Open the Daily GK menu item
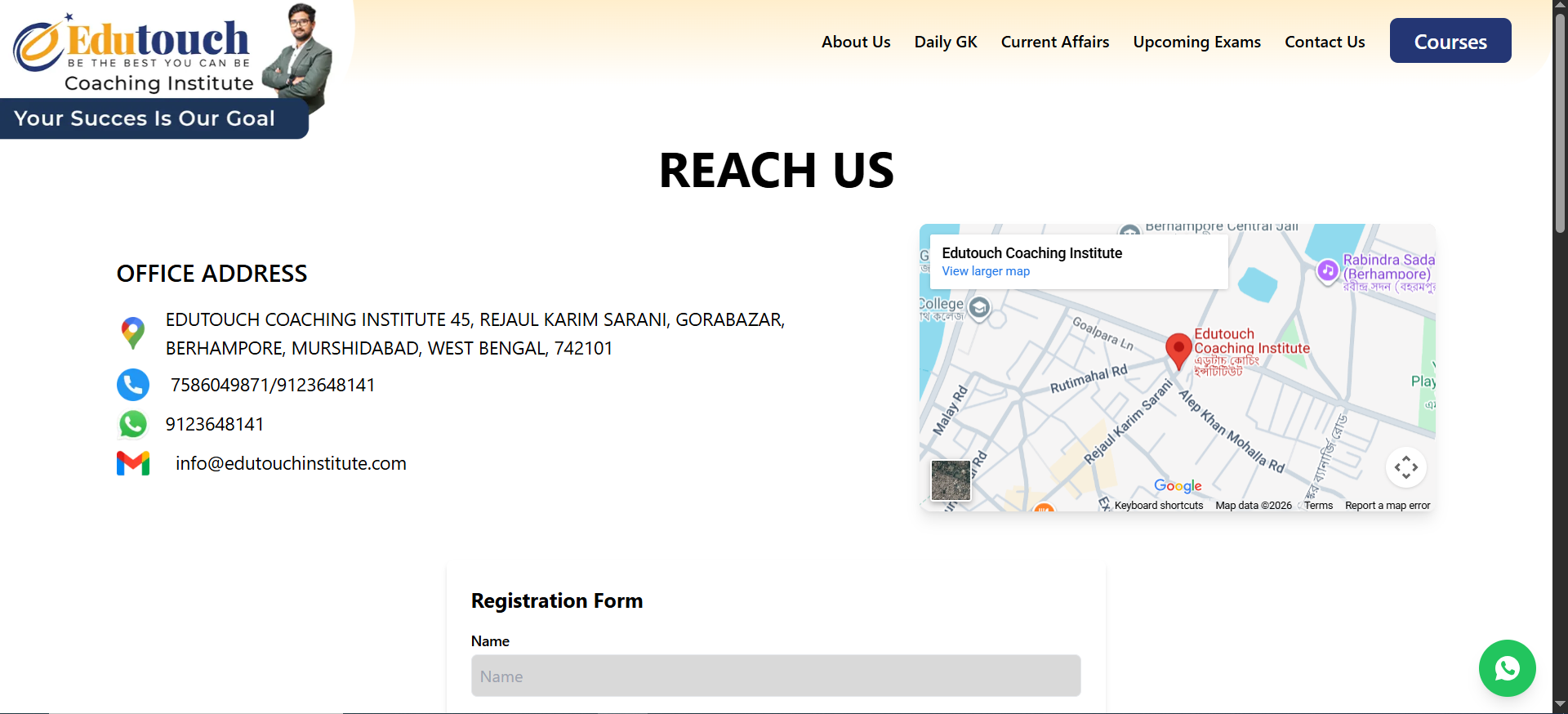This screenshot has width=1568, height=714. click(x=946, y=42)
